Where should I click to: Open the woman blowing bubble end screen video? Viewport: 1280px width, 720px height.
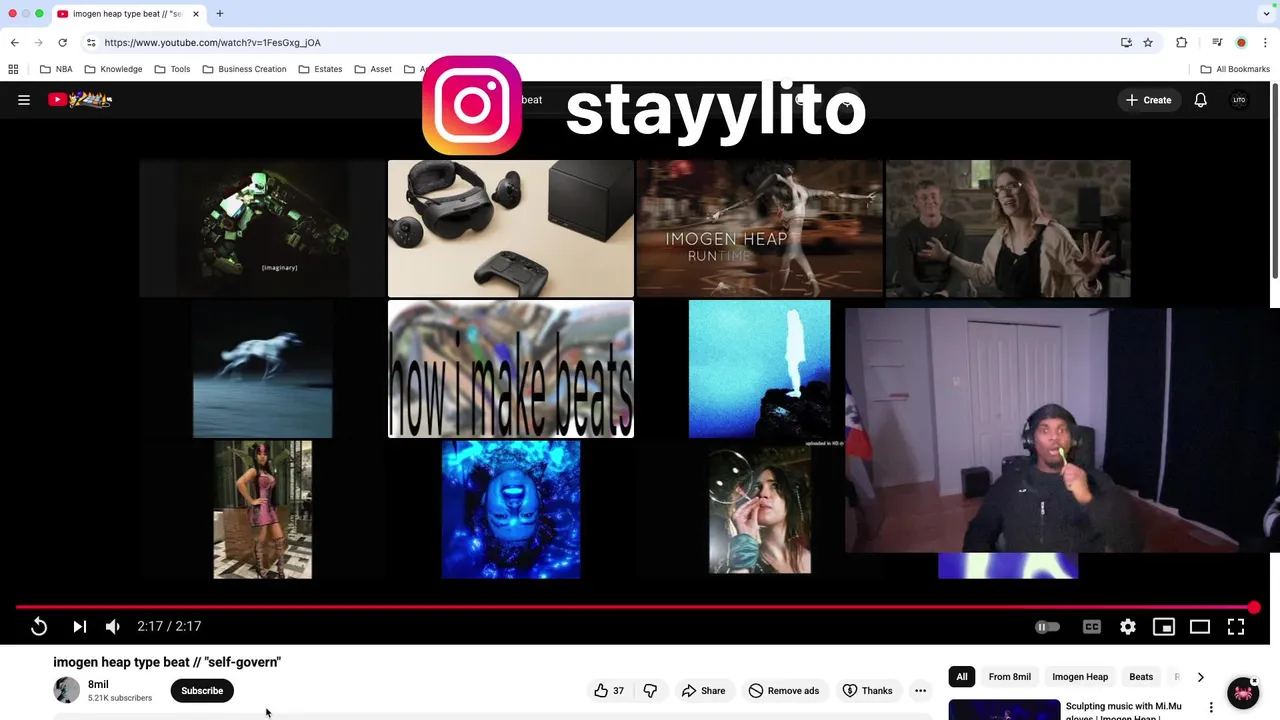760,509
